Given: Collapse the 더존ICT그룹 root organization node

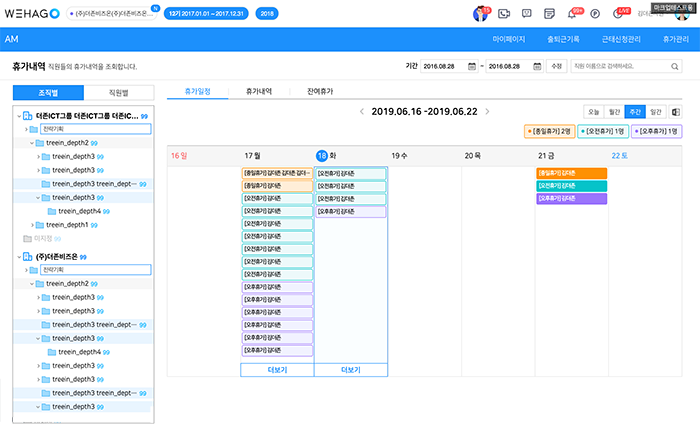Looking at the screenshot, I should tap(19, 116).
